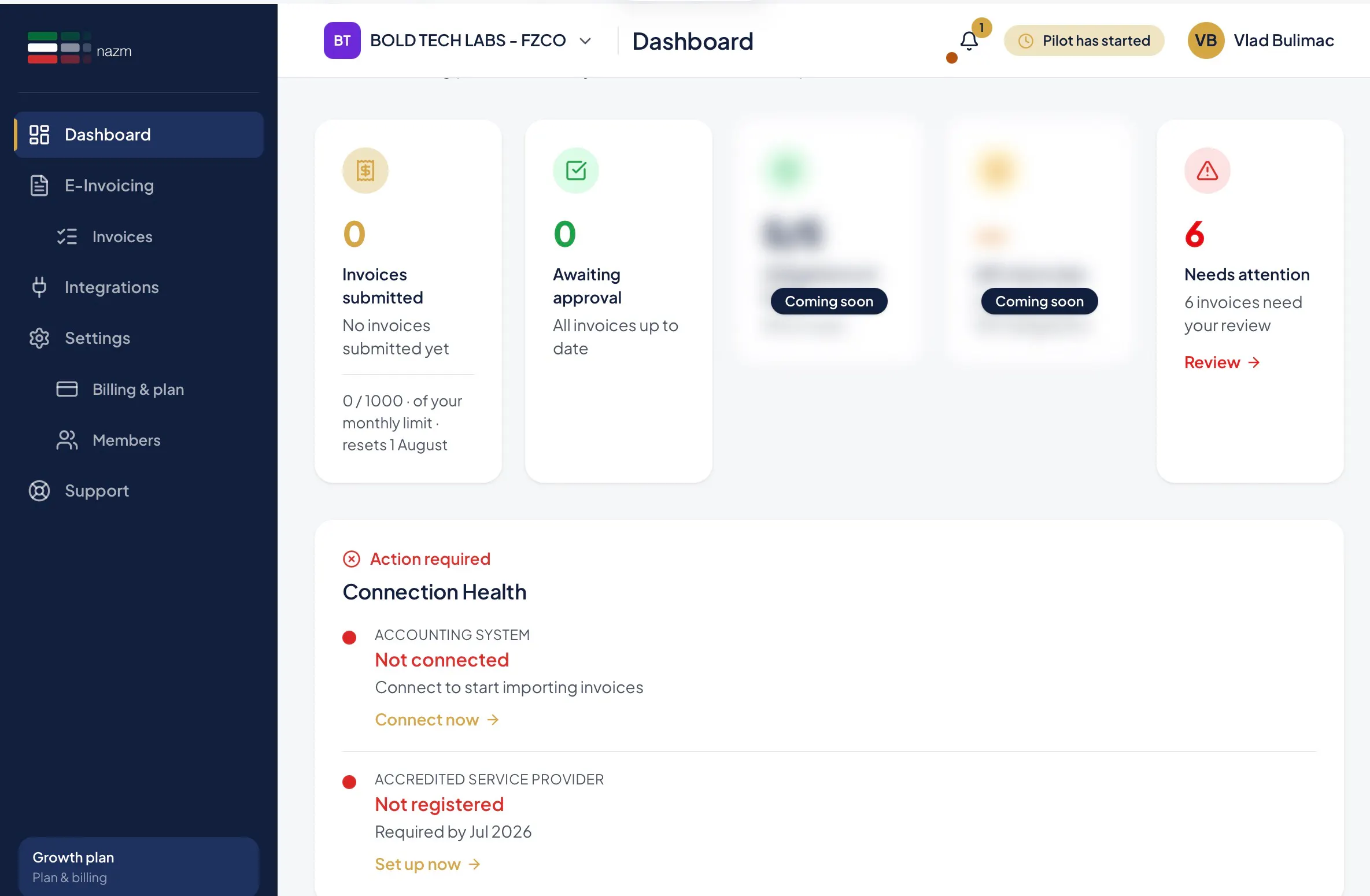Click the Members people icon

tap(67, 440)
